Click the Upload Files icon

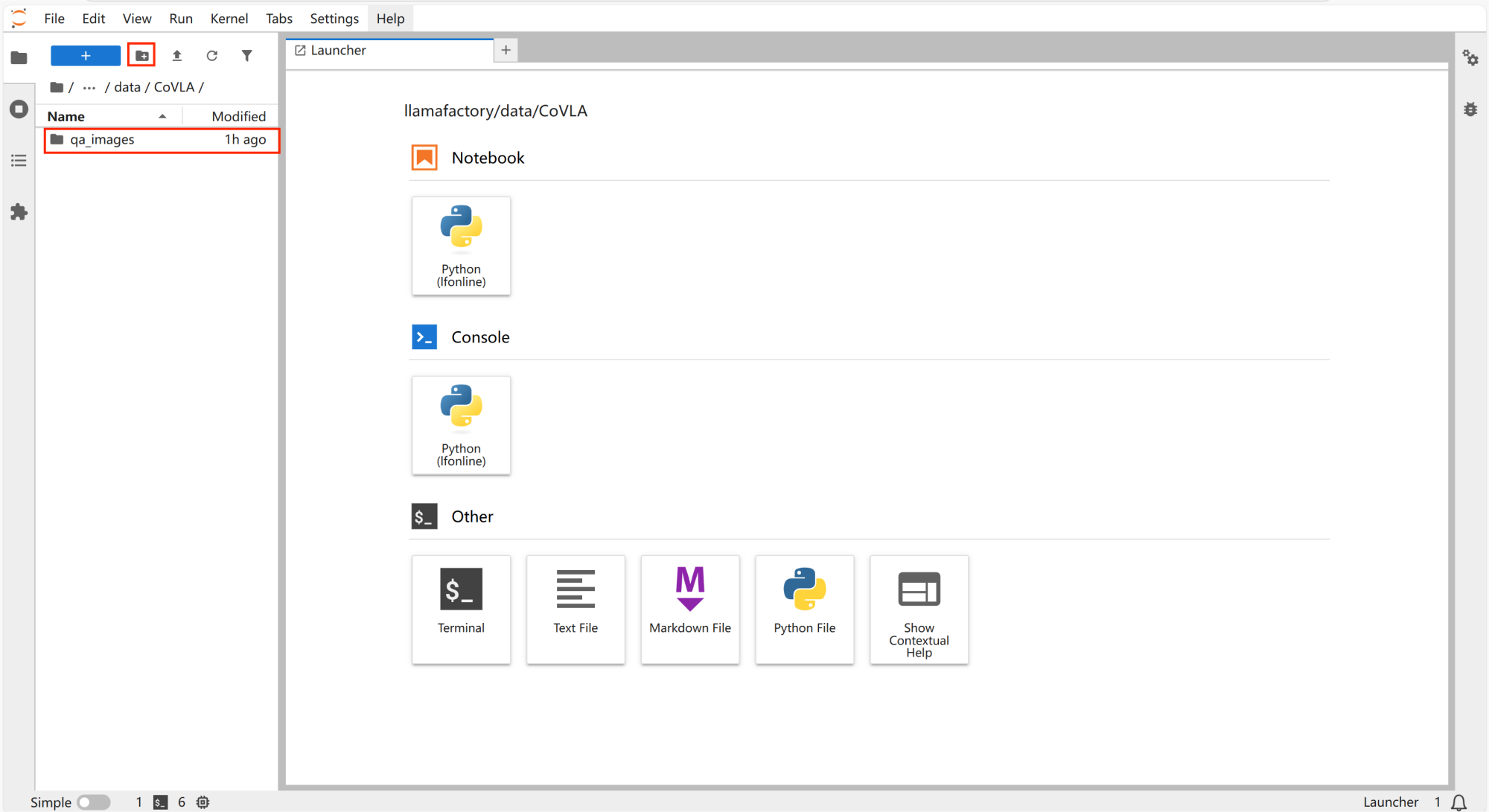(177, 56)
